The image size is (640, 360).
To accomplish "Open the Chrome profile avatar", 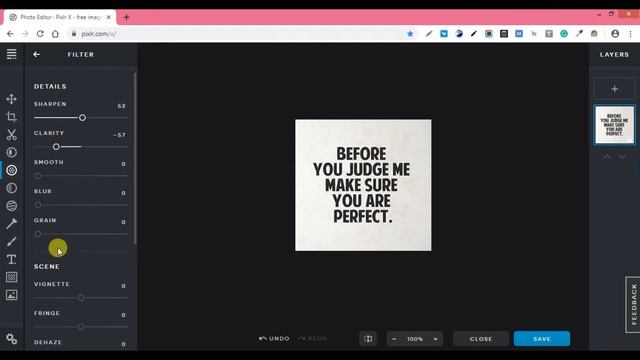I will 615,34.
